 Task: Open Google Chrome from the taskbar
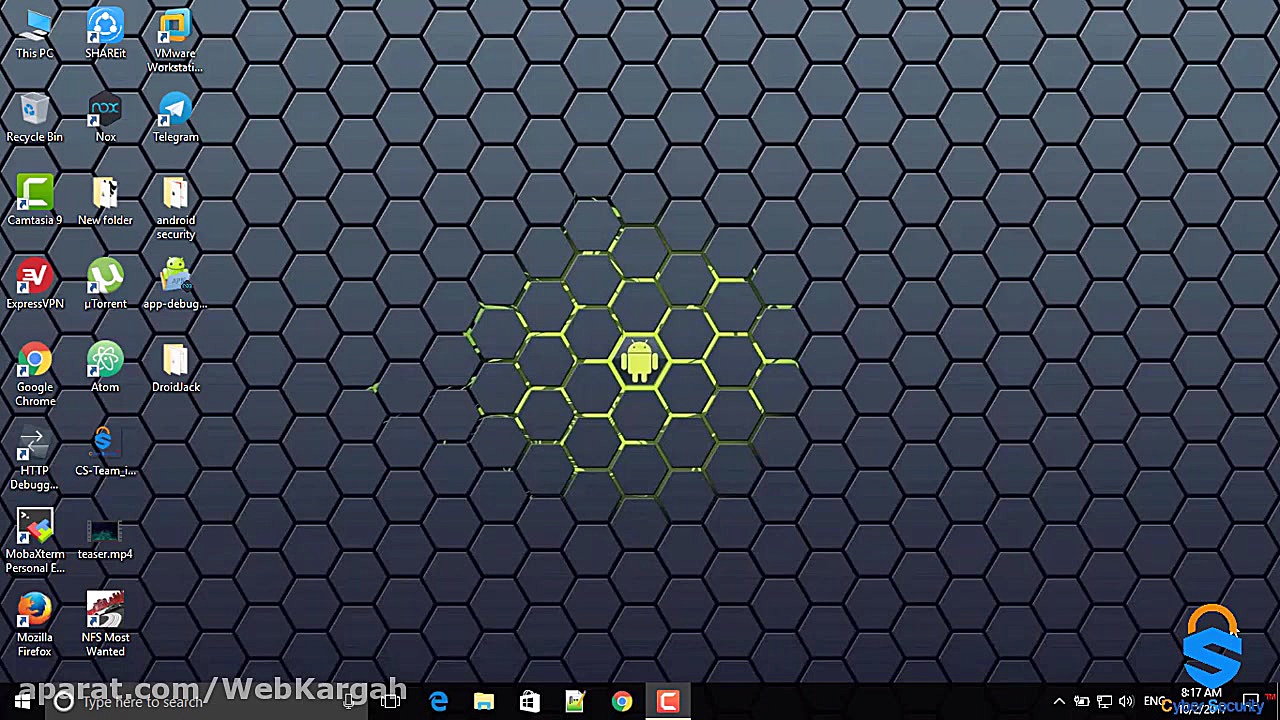click(x=622, y=702)
